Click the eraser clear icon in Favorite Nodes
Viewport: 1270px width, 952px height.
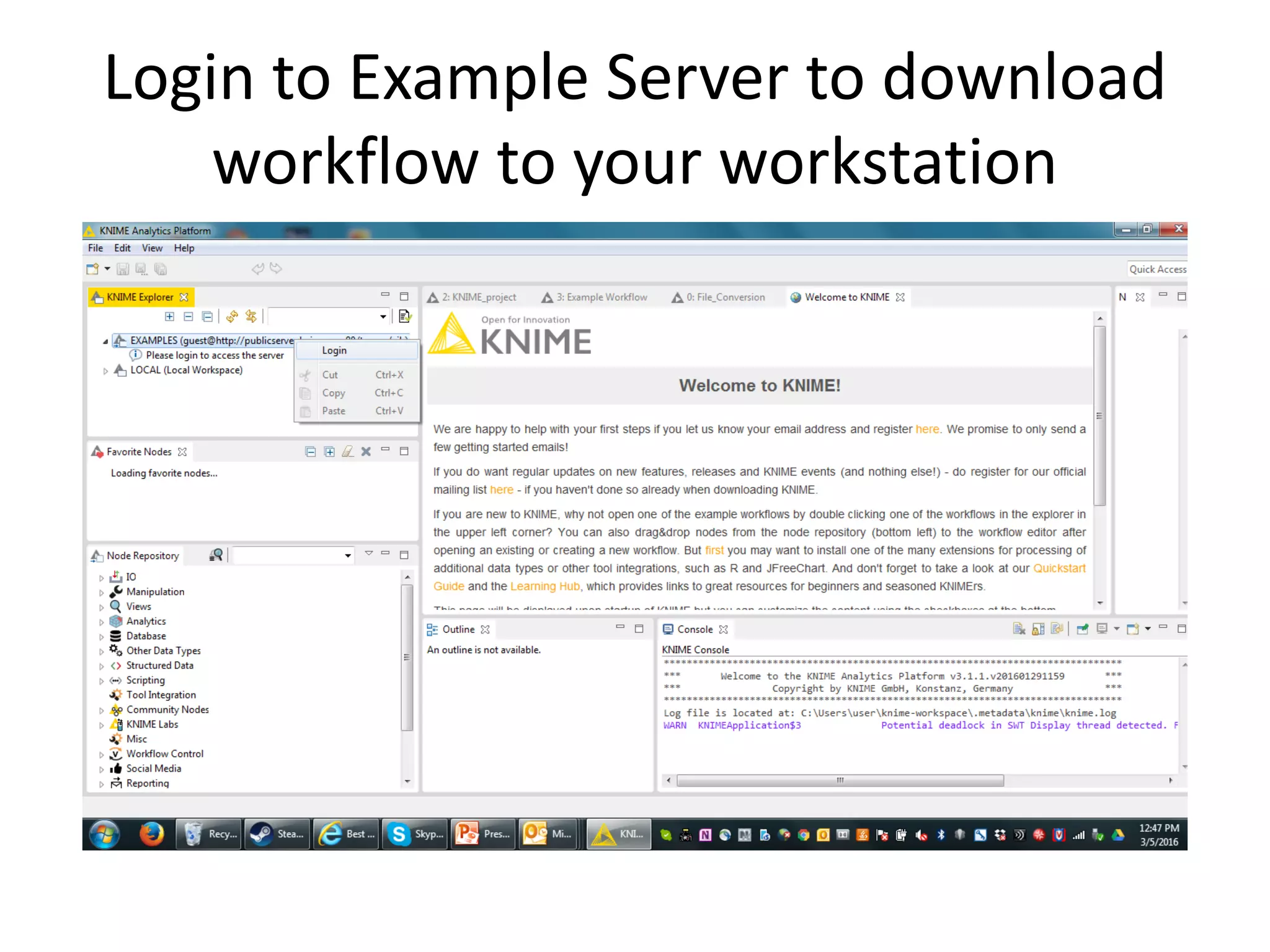pyautogui.click(x=348, y=452)
